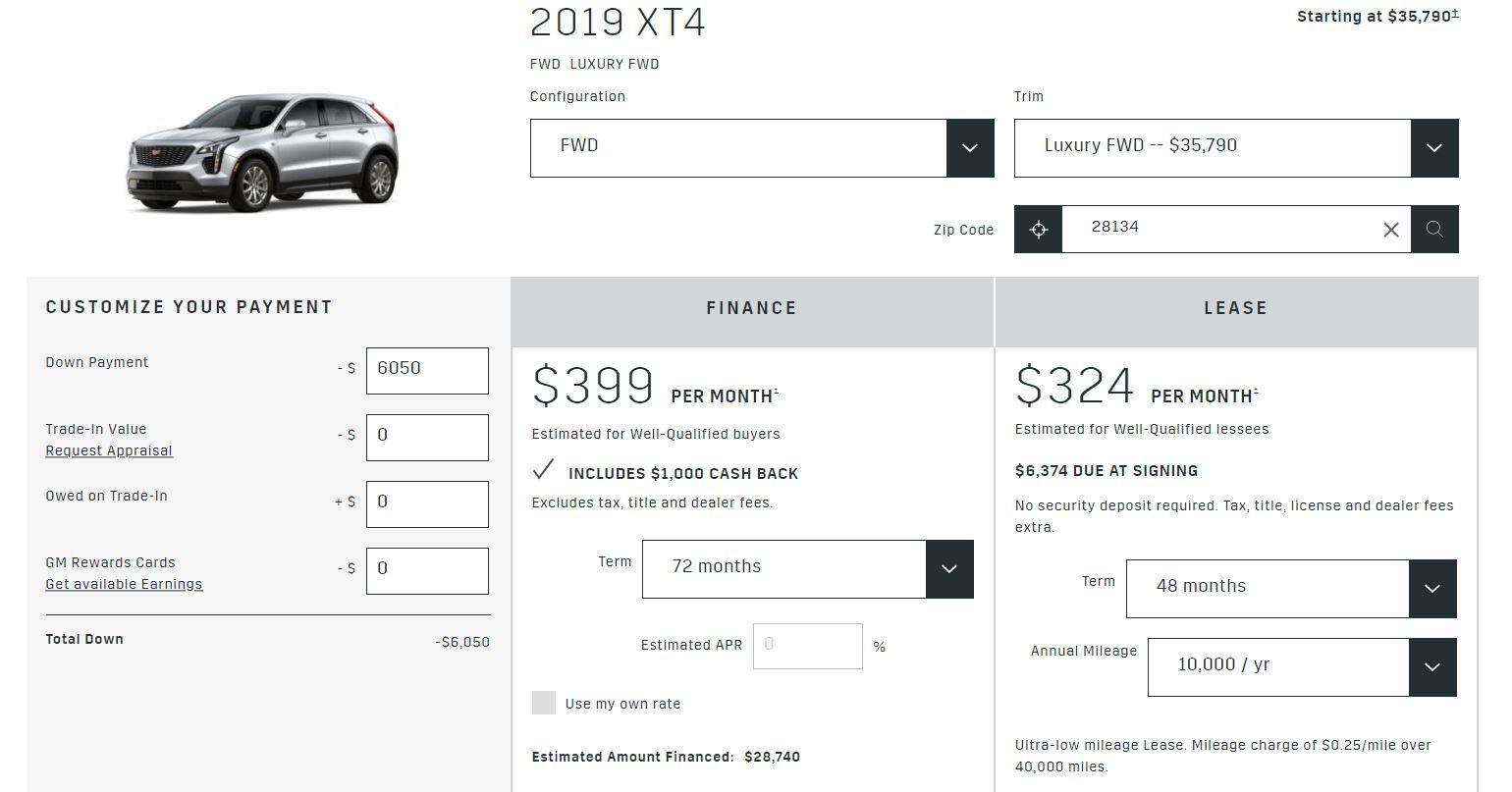The height and width of the screenshot is (792, 1512).
Task: Click the checkmark next to $1,000 CASH BACK
Action: (x=543, y=470)
